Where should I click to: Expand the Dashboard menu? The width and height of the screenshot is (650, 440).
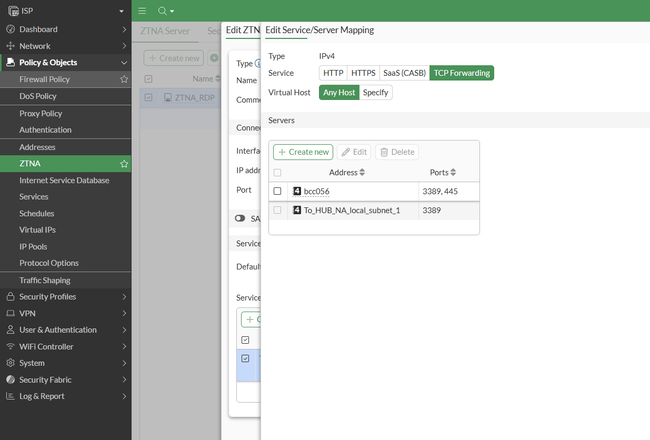[124, 29]
